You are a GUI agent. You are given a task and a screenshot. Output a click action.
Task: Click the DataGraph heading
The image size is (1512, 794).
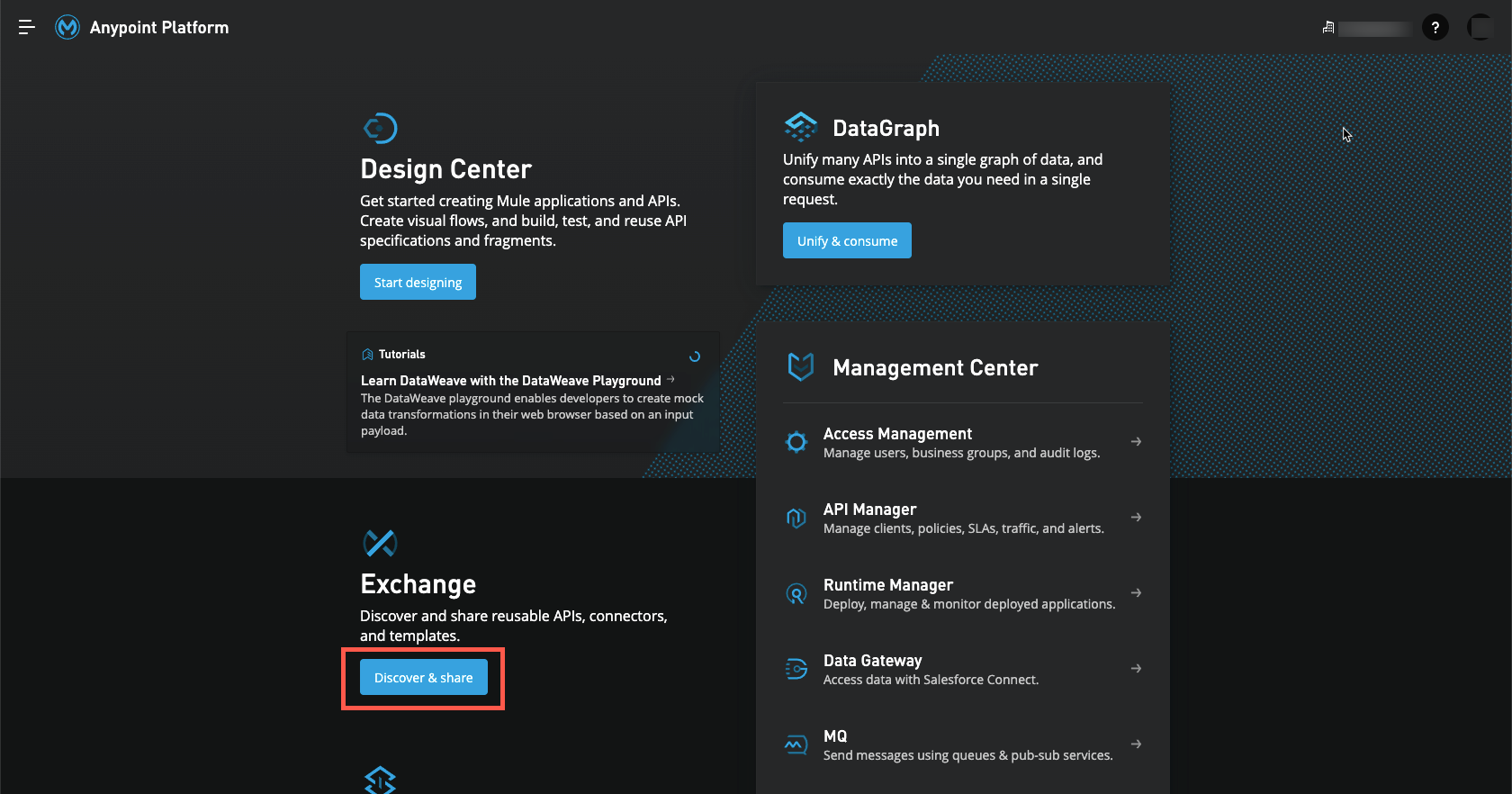coord(886,129)
